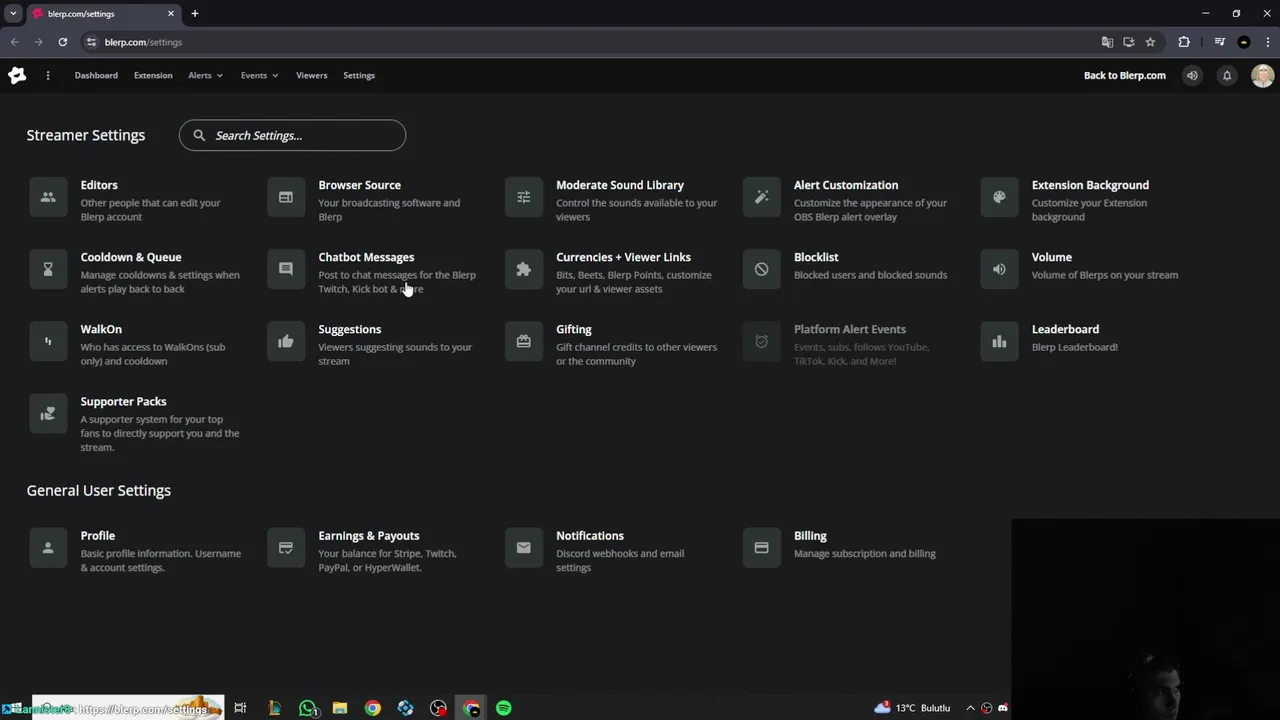This screenshot has width=1280, height=720.
Task: Click the browser address bar URL
Action: (143, 42)
